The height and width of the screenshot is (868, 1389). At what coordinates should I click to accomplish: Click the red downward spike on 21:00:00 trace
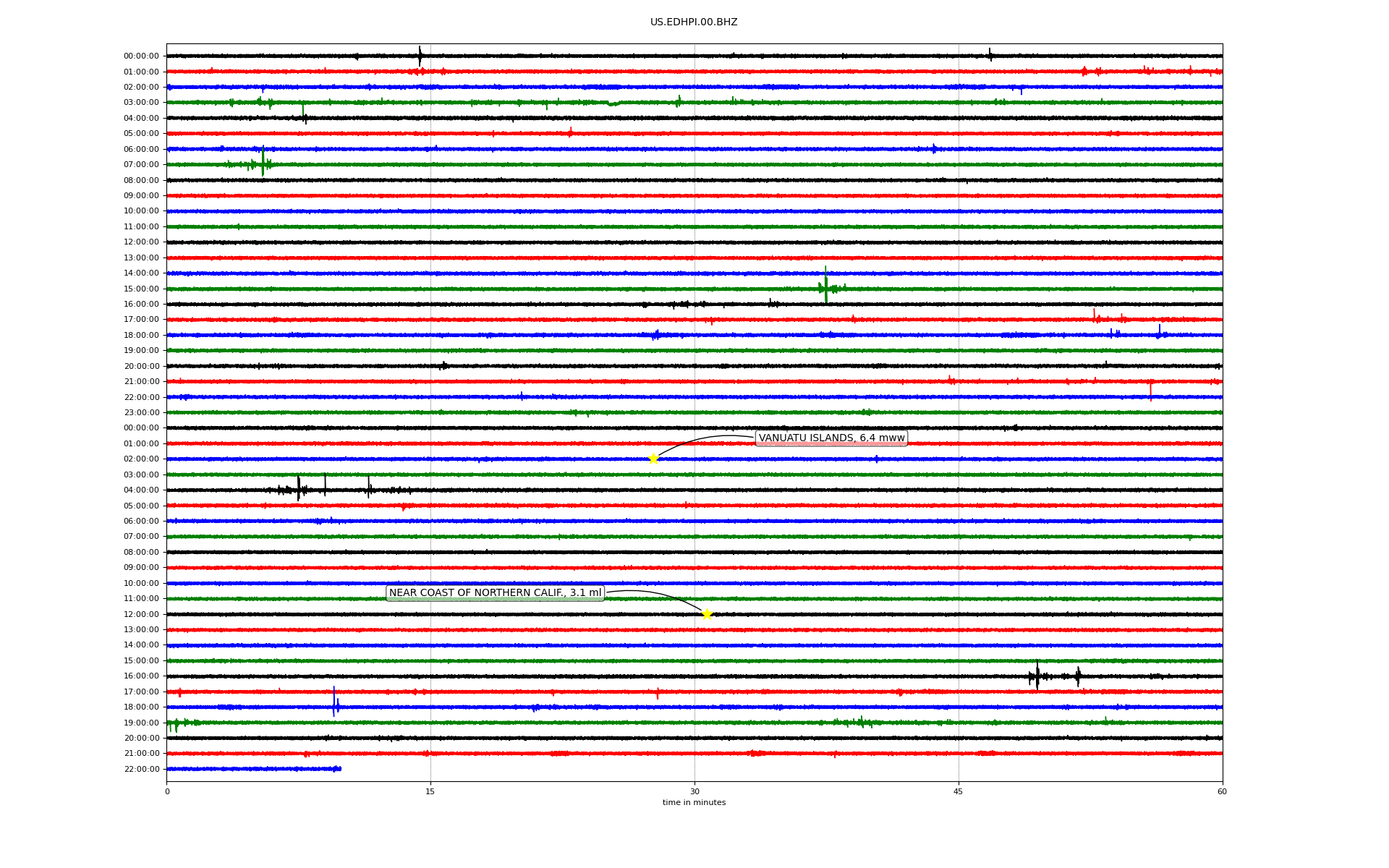click(x=1150, y=389)
